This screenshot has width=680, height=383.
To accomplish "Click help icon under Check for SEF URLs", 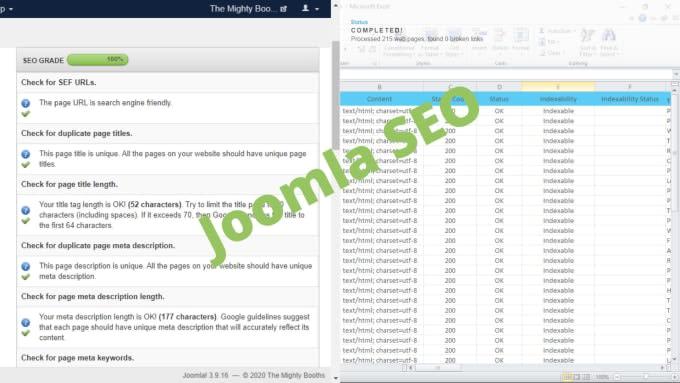I will click(26, 103).
